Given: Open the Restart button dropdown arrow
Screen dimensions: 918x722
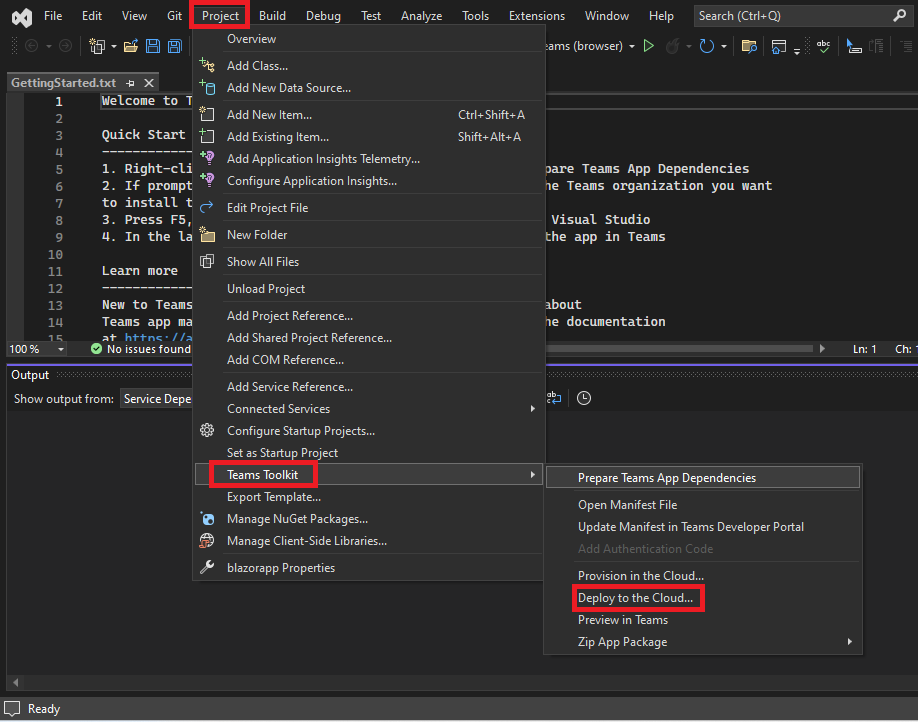Looking at the screenshot, I should coord(724,46).
